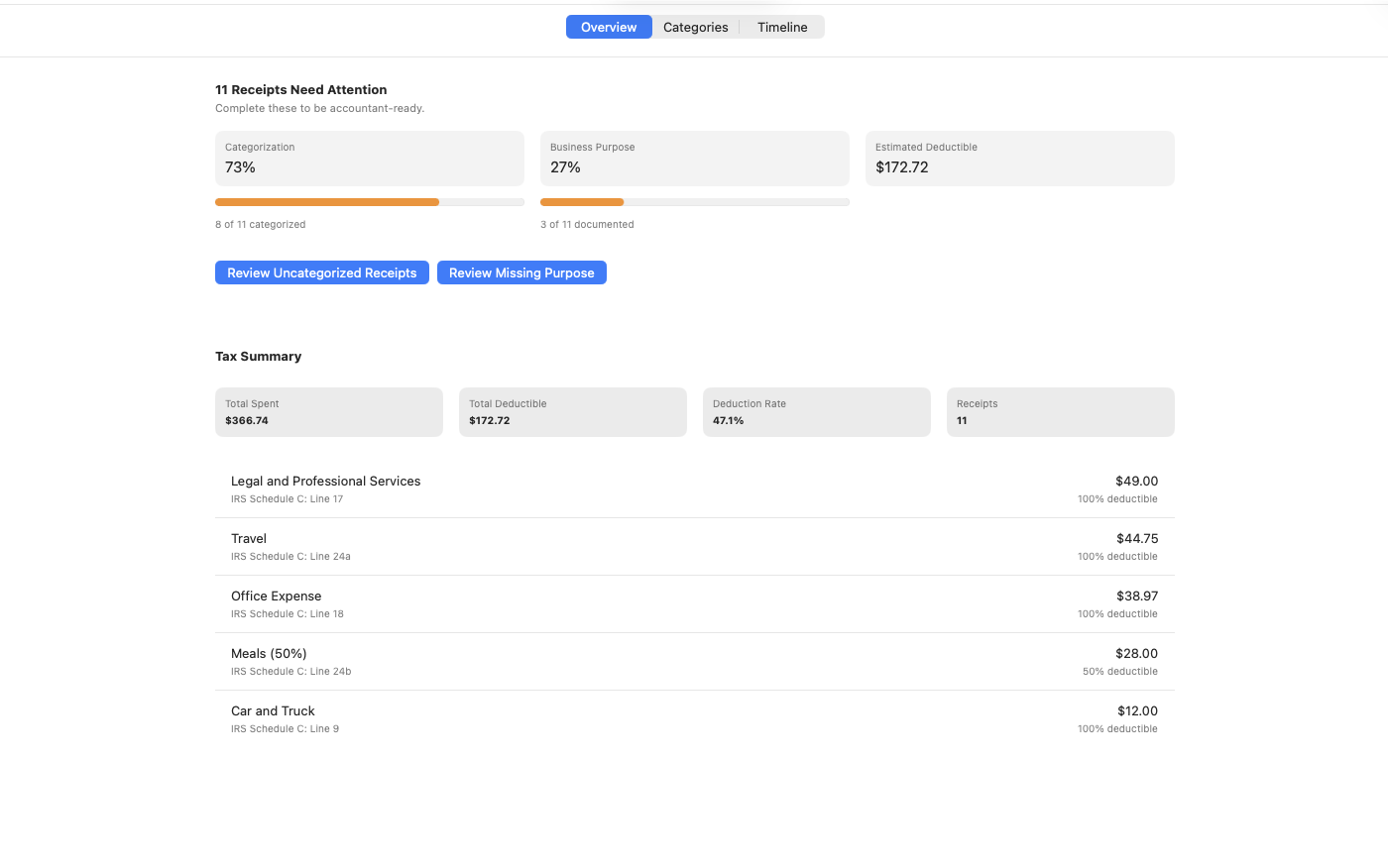Click the 8 of 11 categorized label

coord(260,224)
